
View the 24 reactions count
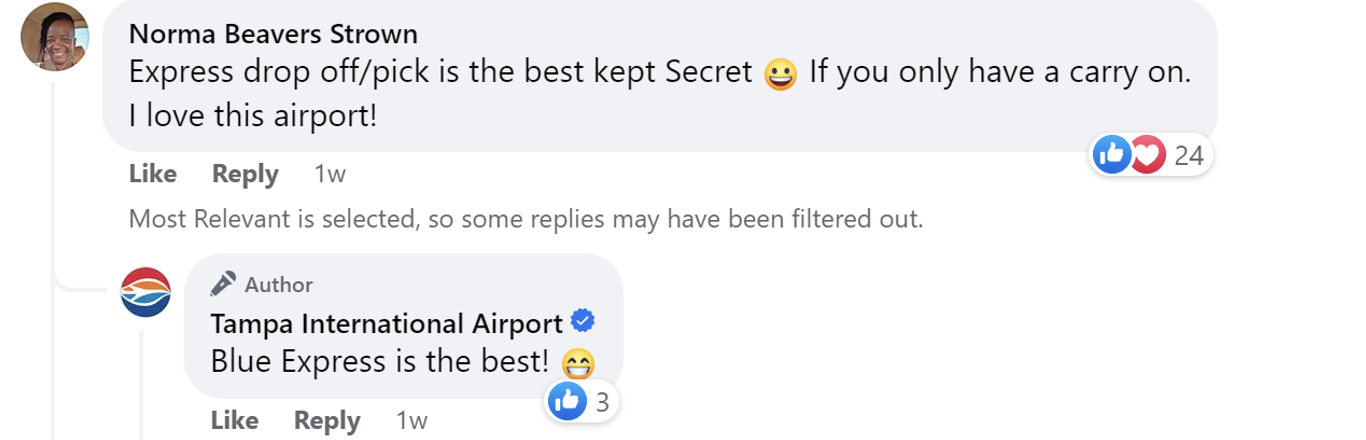(x=1188, y=156)
